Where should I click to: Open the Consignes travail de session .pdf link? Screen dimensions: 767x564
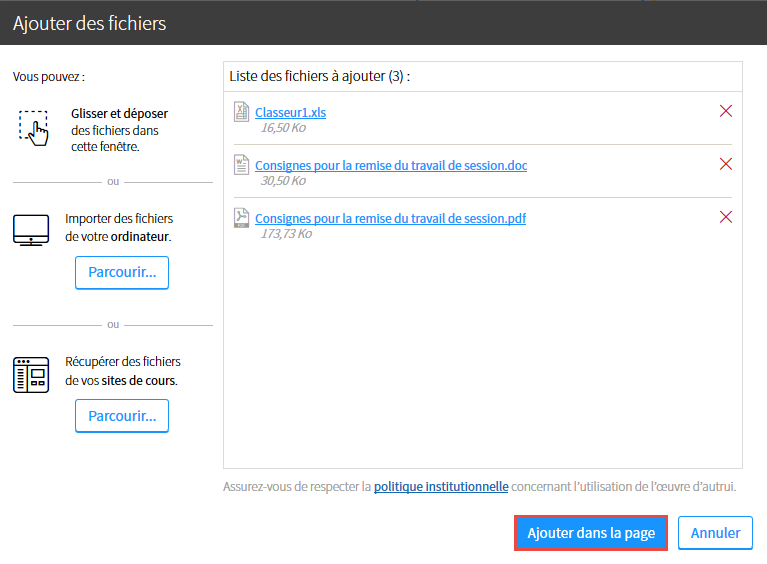(x=390, y=218)
